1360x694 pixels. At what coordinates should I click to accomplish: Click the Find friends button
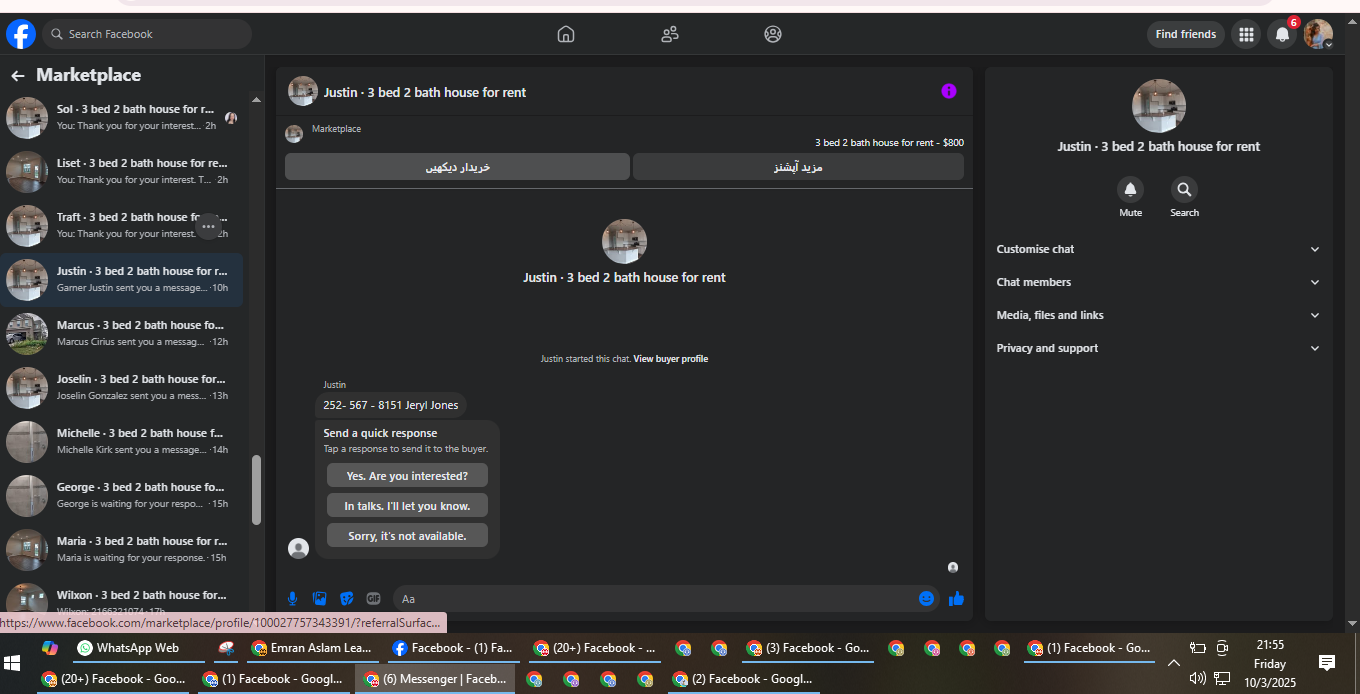pos(1186,34)
